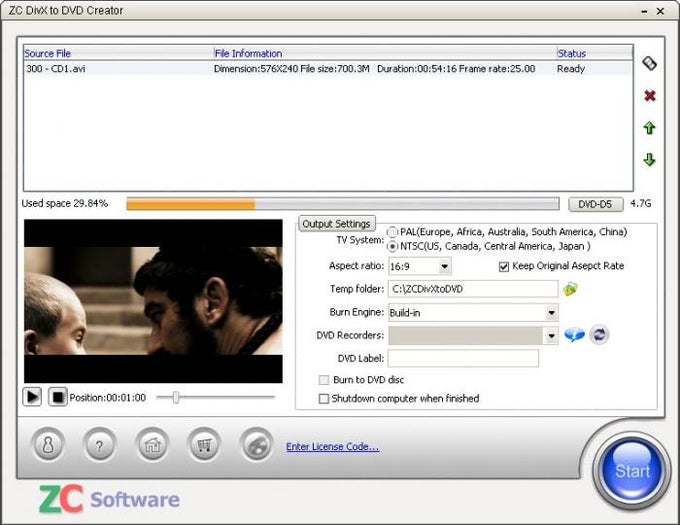
Task: Open the Aspect ratio dropdown
Action: [x=445, y=266]
